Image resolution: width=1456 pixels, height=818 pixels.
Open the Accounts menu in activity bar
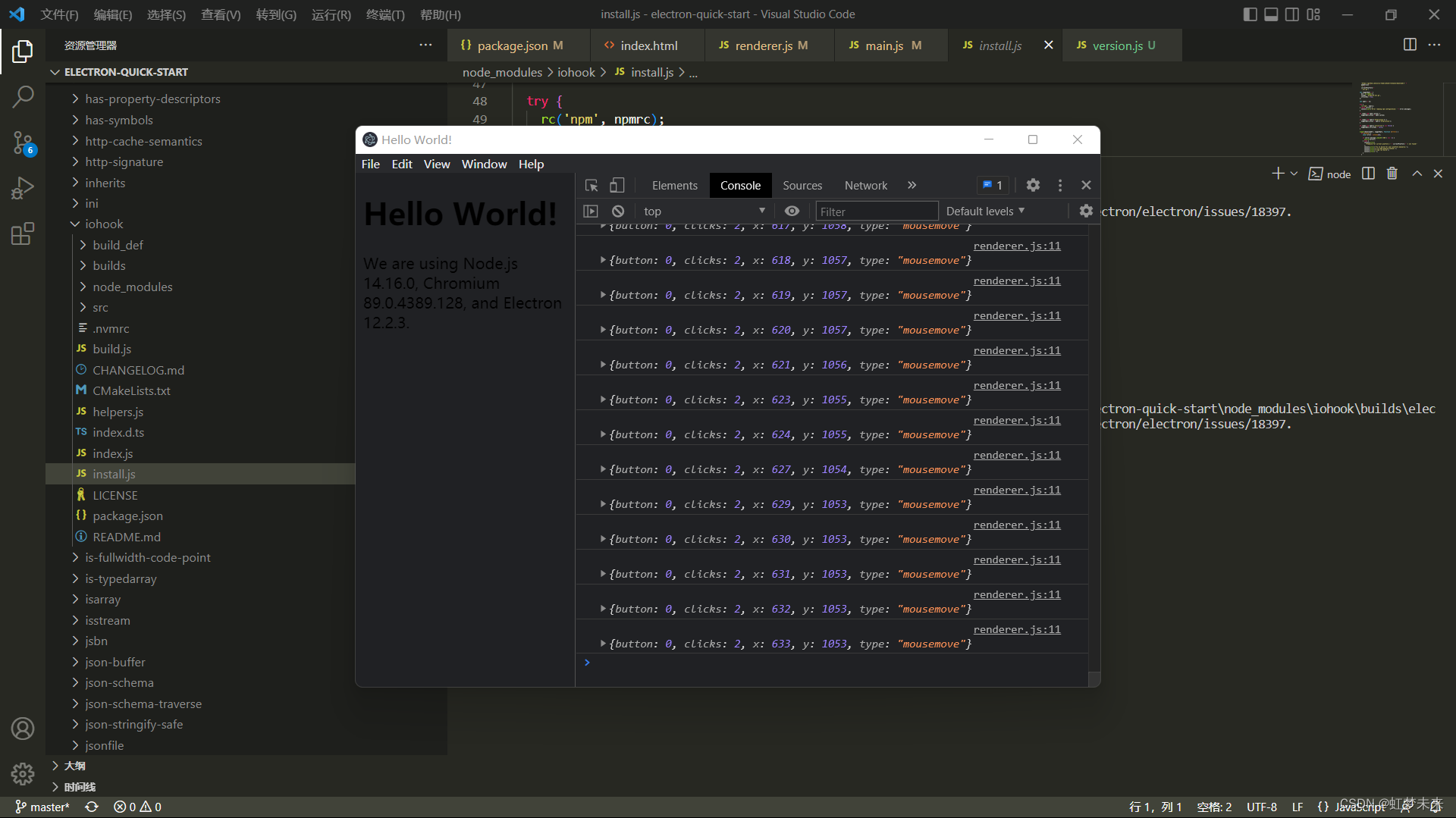point(23,729)
